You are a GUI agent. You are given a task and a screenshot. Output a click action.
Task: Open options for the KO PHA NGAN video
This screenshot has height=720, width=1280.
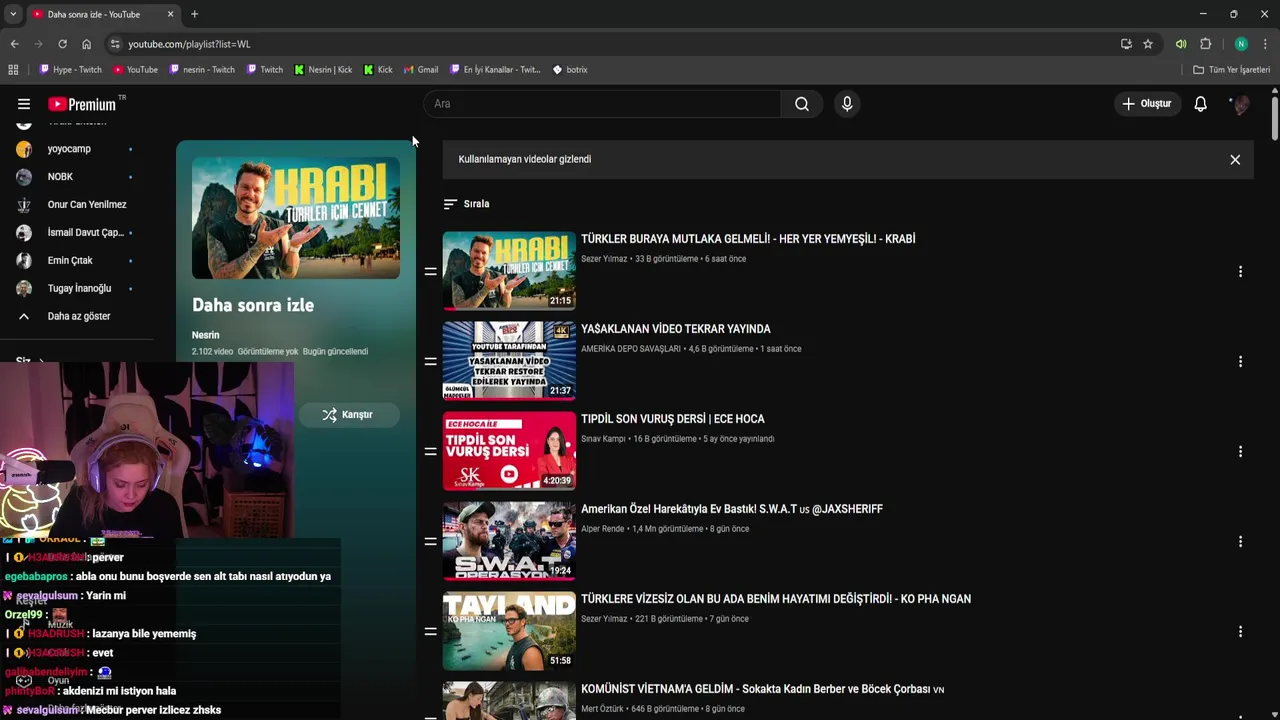coord(1240,631)
